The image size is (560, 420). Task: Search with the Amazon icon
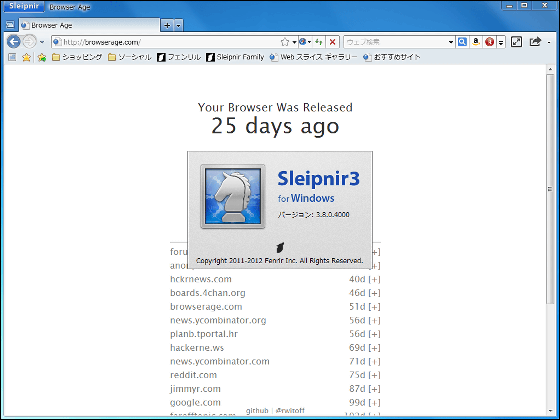click(x=476, y=42)
